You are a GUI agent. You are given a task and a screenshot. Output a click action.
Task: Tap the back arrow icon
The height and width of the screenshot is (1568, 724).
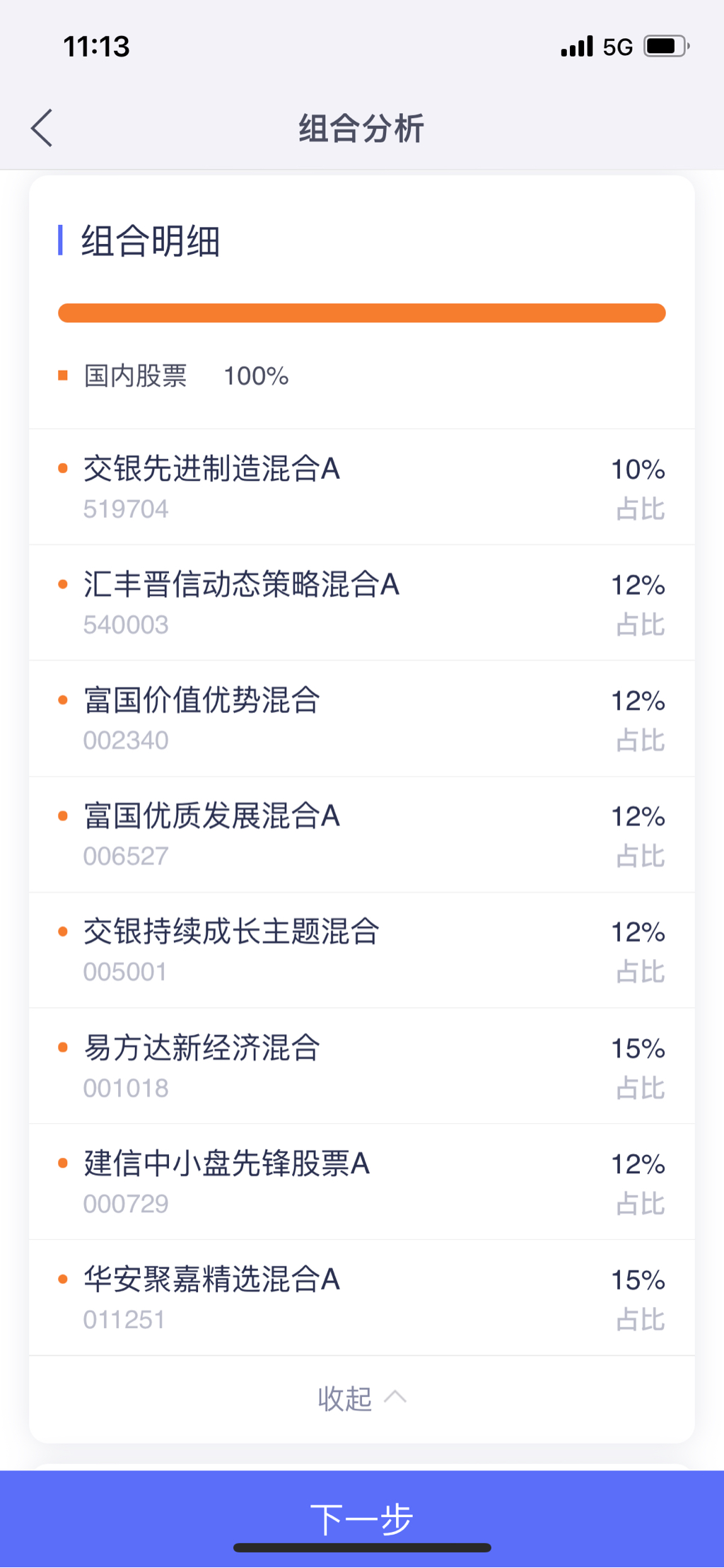(42, 128)
